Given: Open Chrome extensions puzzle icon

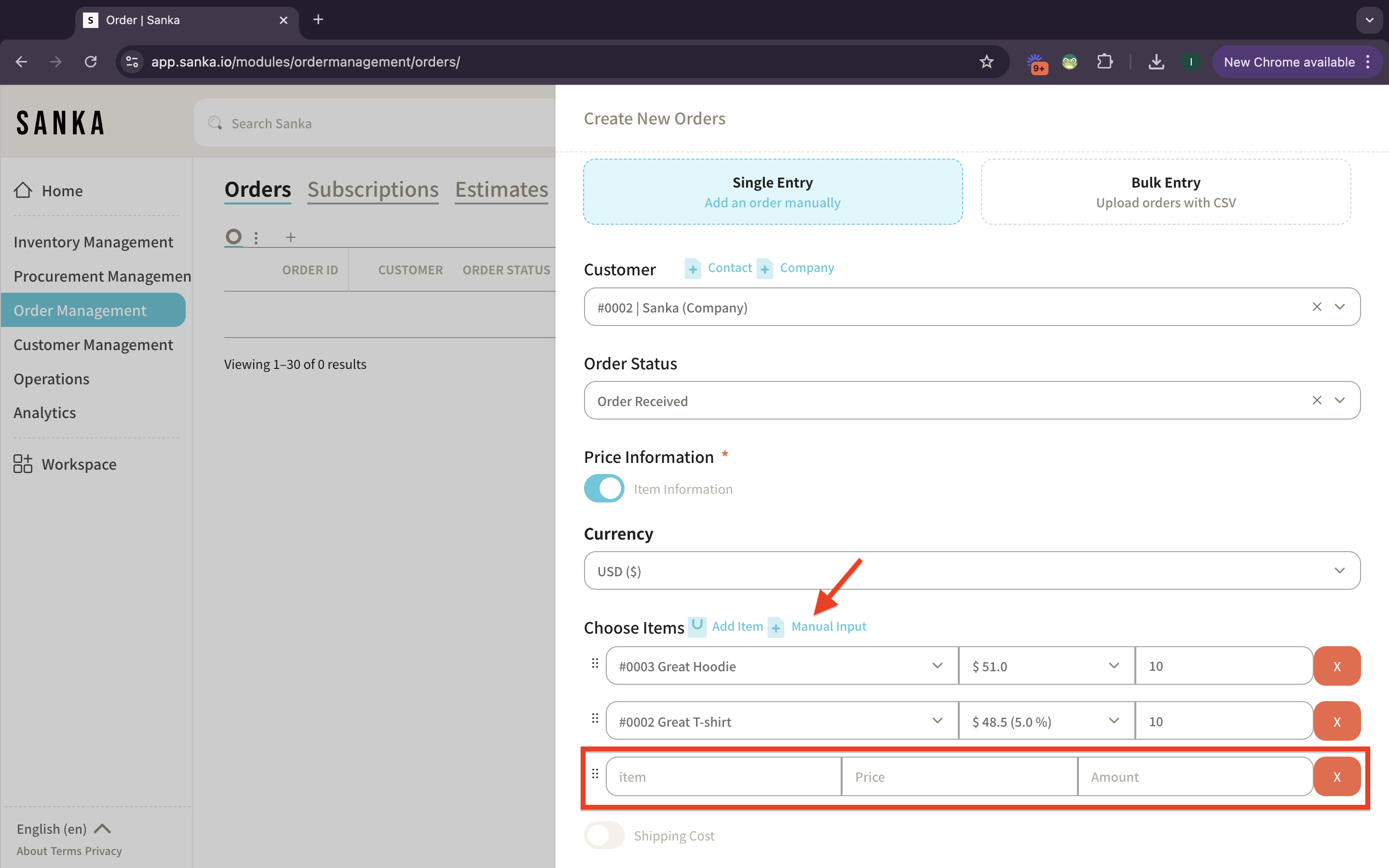Looking at the screenshot, I should (1104, 62).
